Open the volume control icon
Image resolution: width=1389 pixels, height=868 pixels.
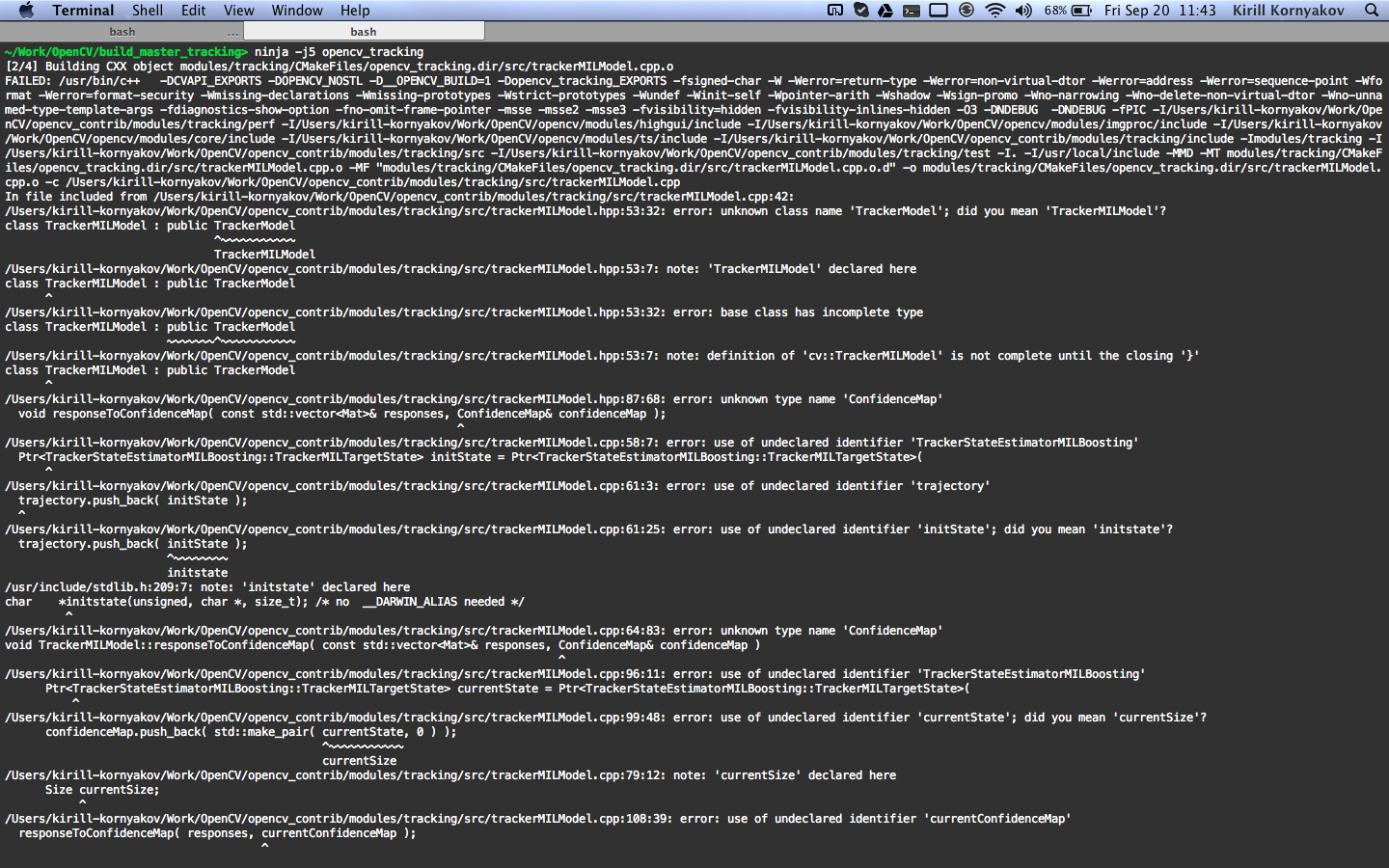point(1023,10)
